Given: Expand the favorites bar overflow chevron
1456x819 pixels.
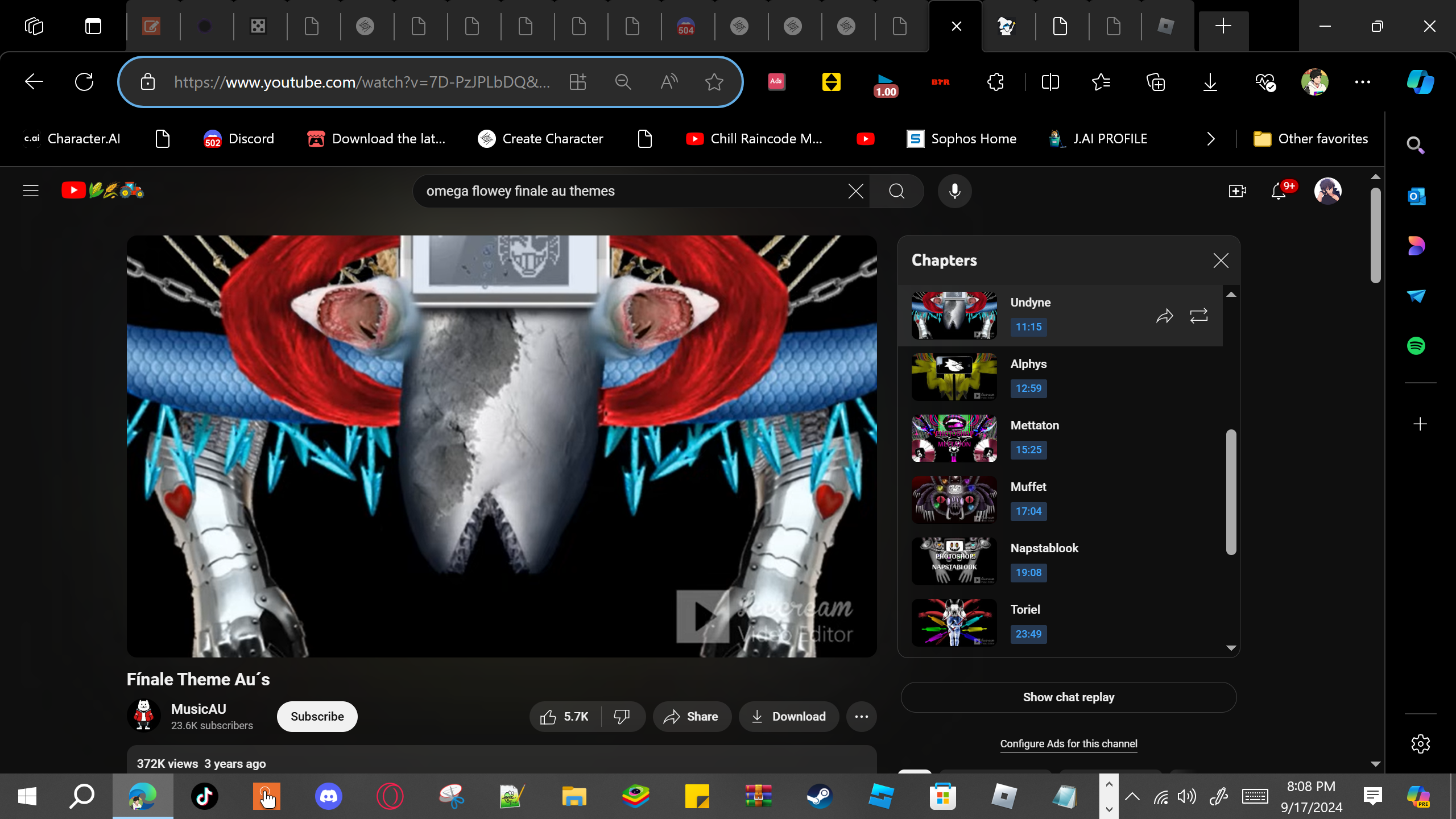Looking at the screenshot, I should coord(1211,139).
